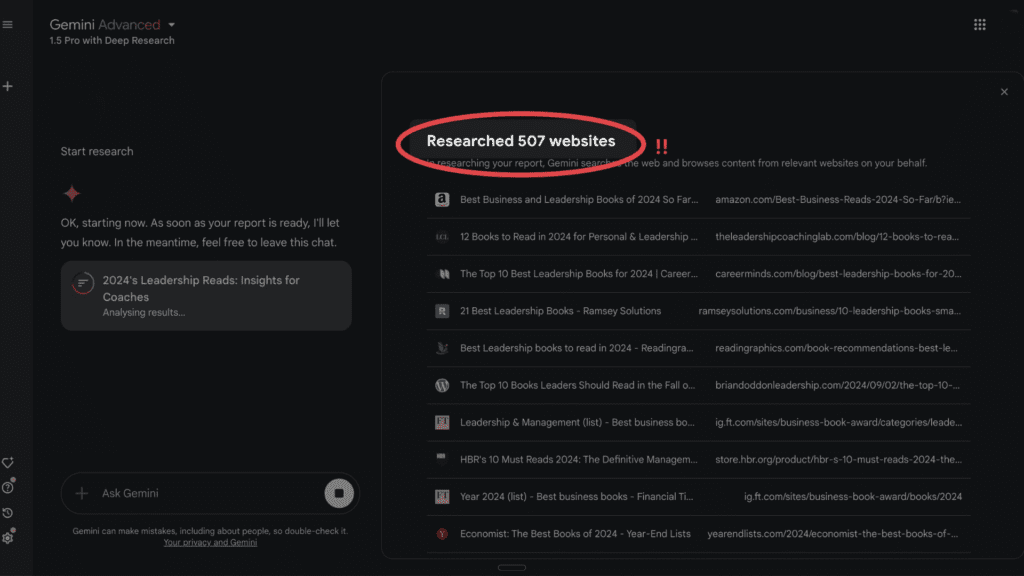The height and width of the screenshot is (576, 1024).
Task: Click the Start research text
Action: pyautogui.click(x=97, y=152)
